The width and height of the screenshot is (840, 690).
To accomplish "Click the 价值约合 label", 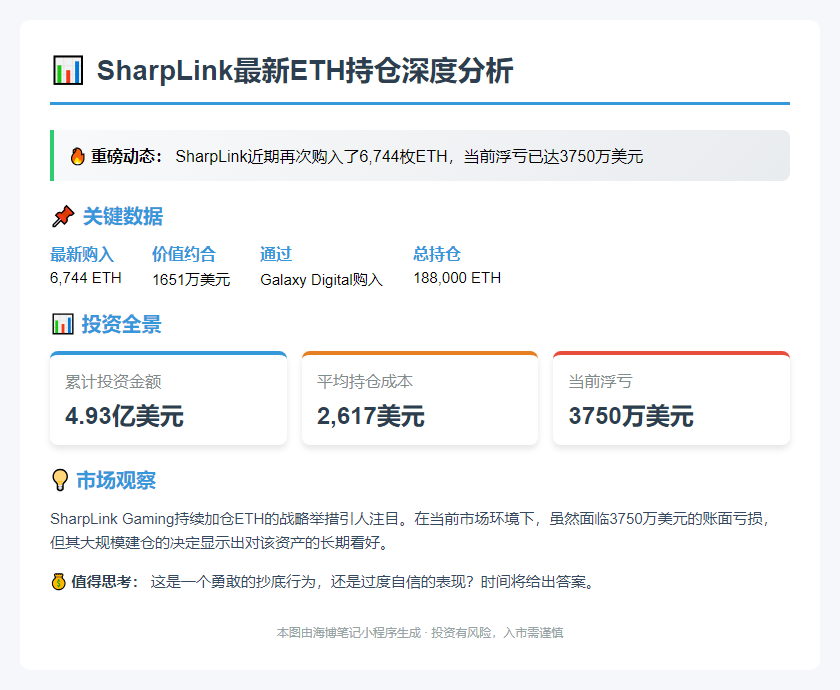I will [184, 254].
